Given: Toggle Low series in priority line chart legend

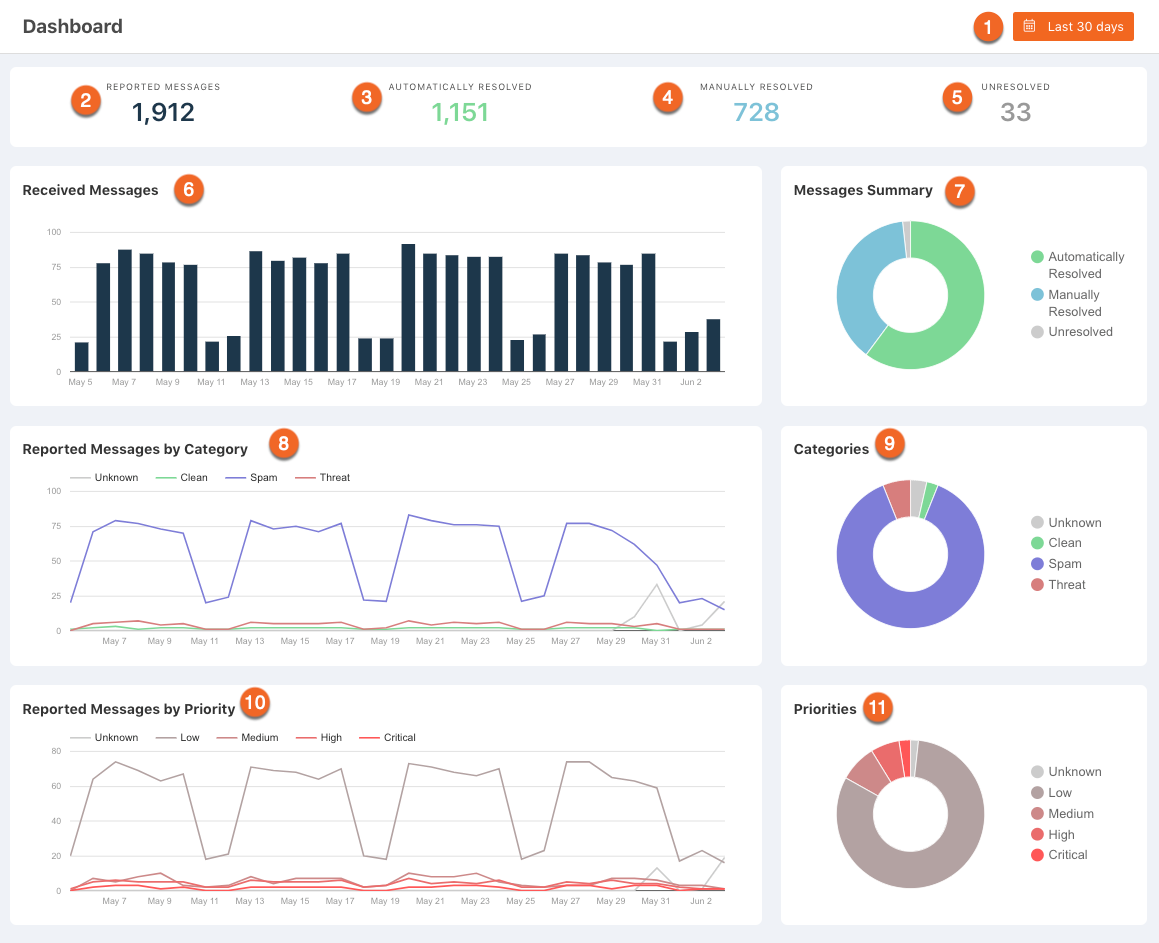Looking at the screenshot, I should [x=177, y=738].
